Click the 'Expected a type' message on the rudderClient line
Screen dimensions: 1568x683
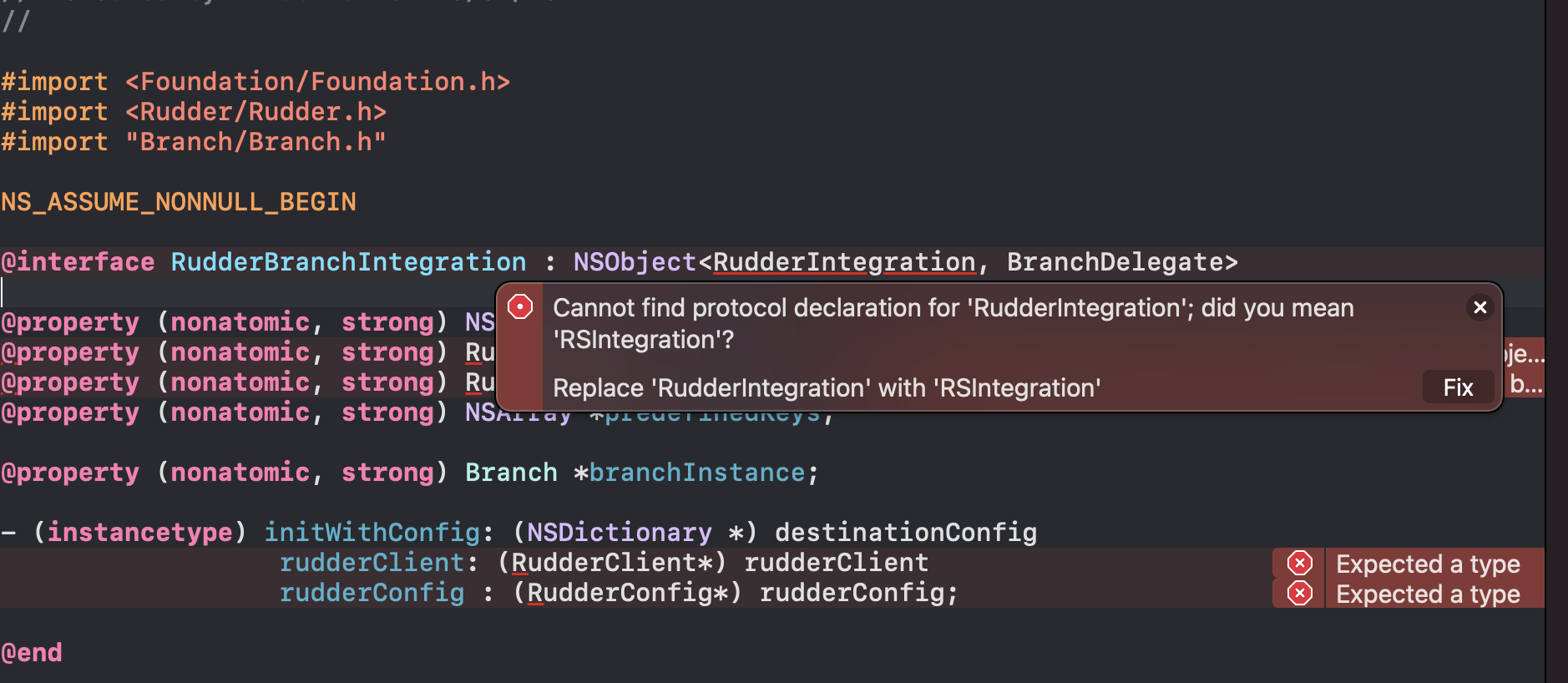[x=1429, y=564]
